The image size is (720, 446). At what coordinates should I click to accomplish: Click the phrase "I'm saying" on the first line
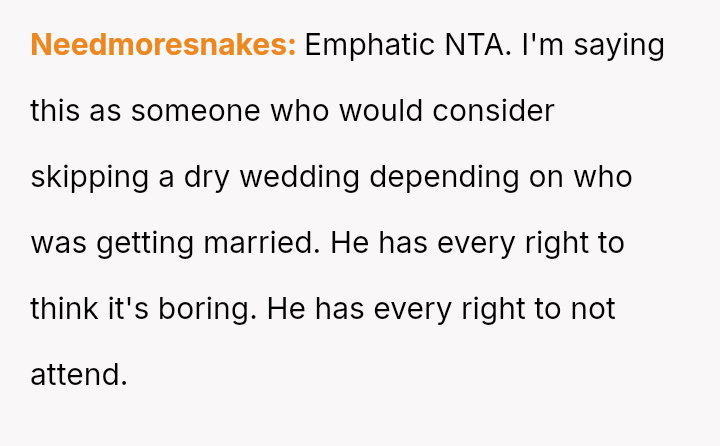coord(593,45)
